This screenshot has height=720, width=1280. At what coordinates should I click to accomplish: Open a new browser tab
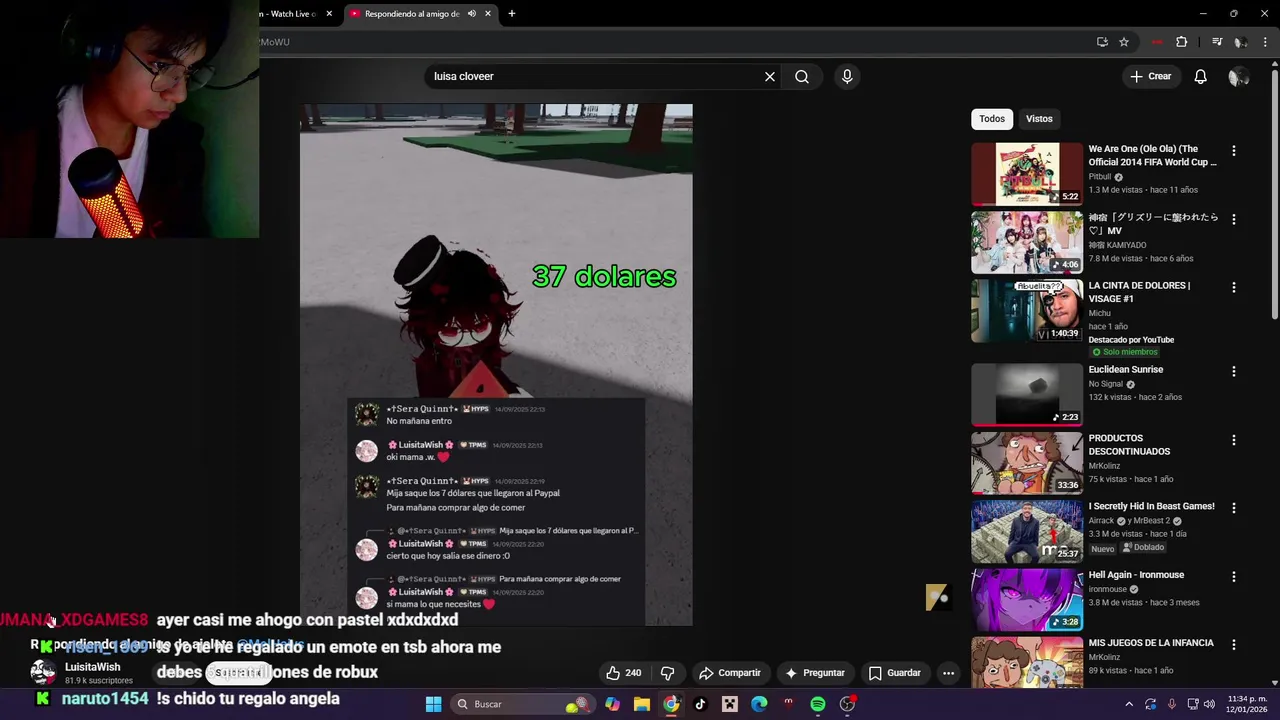tap(511, 14)
